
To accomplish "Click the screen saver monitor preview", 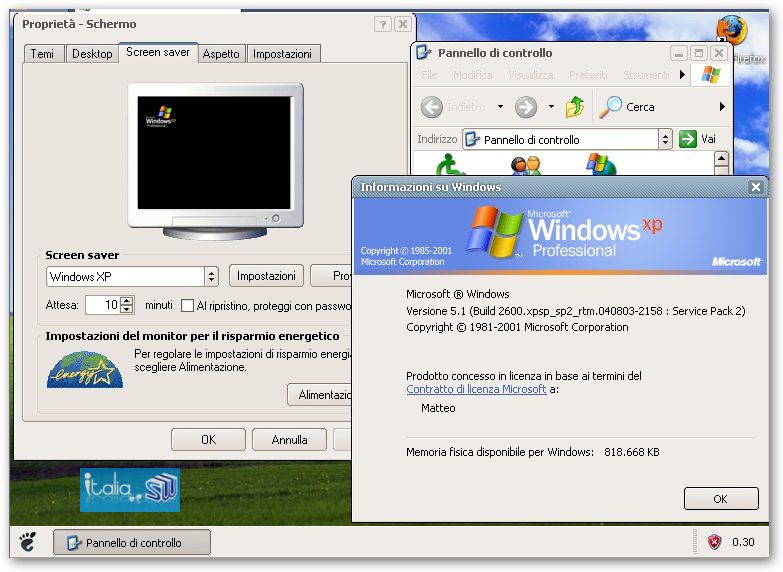I will [214, 153].
